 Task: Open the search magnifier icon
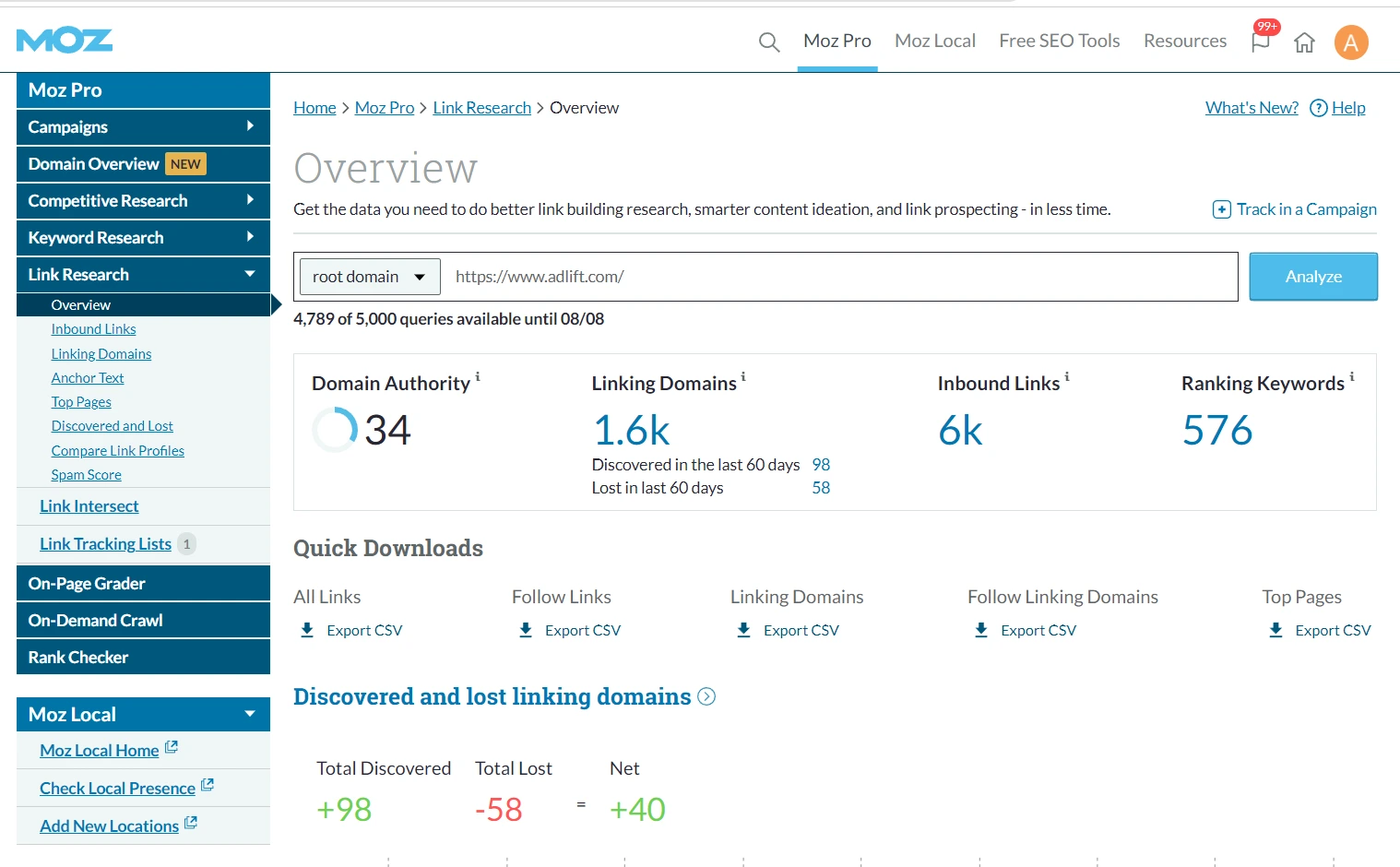click(769, 42)
